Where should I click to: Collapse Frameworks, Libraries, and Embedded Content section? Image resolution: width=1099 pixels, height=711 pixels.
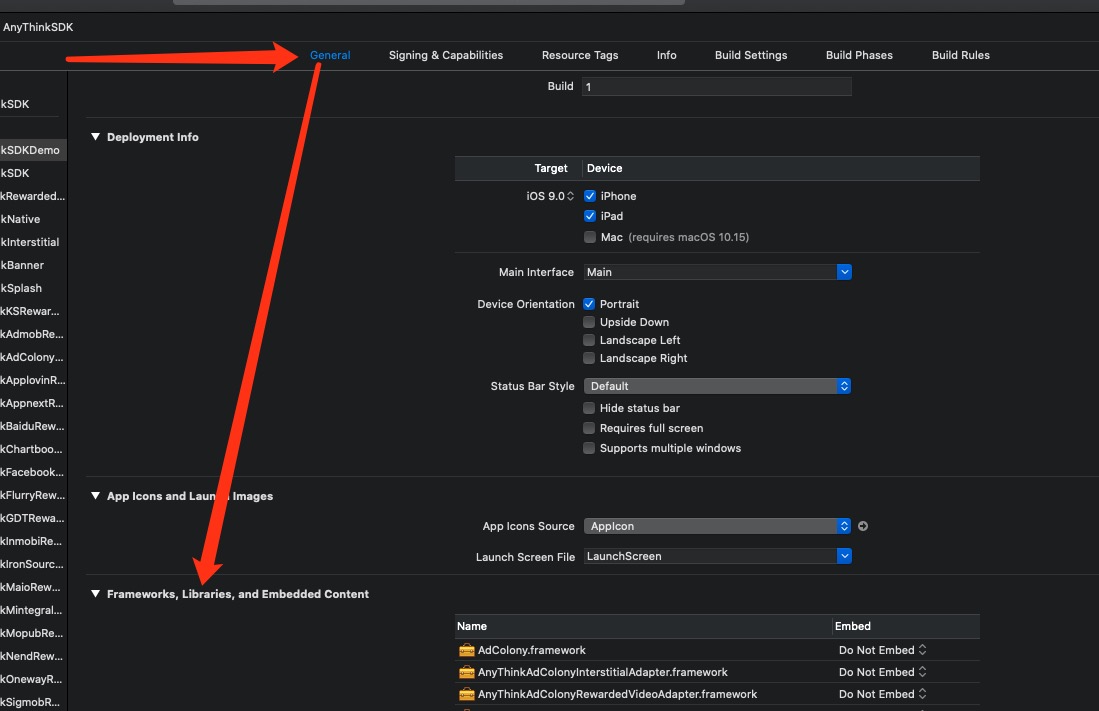pyautogui.click(x=95, y=594)
